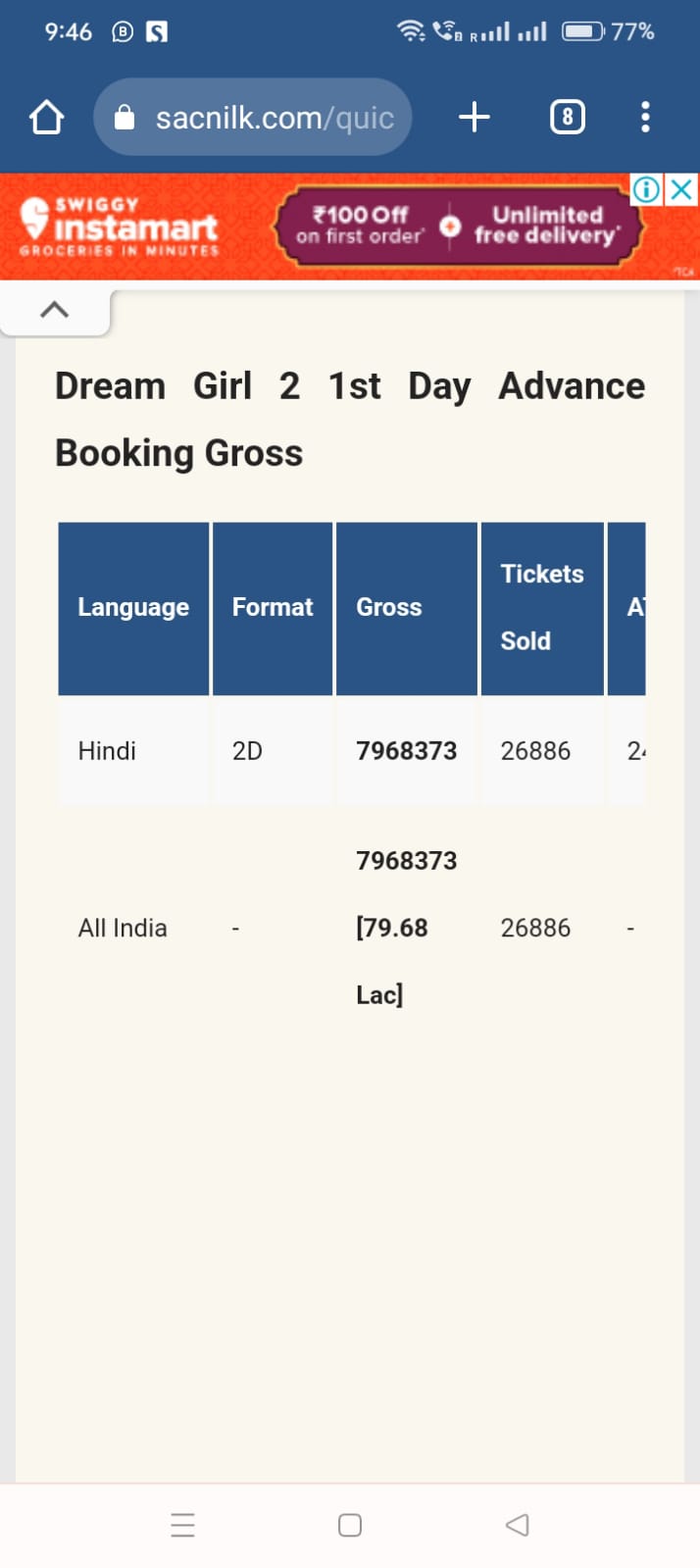Tap the Format column header
The image size is (700, 1568).
(273, 608)
